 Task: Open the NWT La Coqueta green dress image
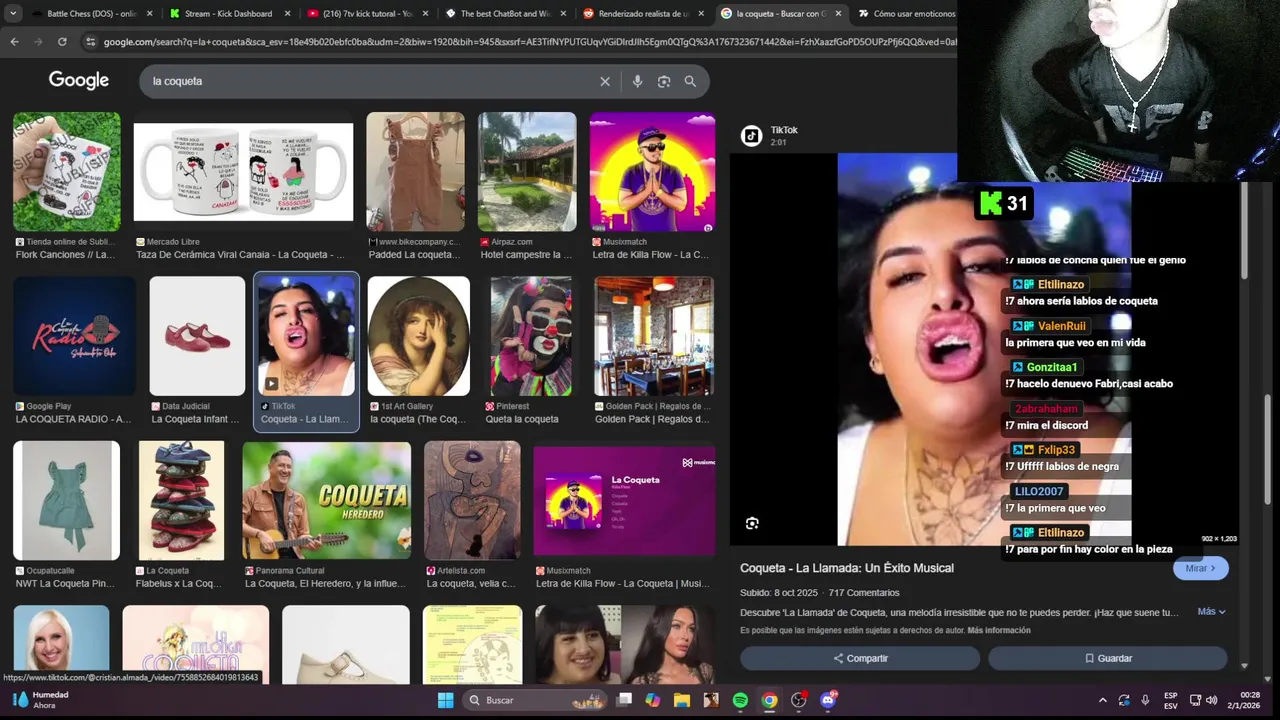(66, 500)
